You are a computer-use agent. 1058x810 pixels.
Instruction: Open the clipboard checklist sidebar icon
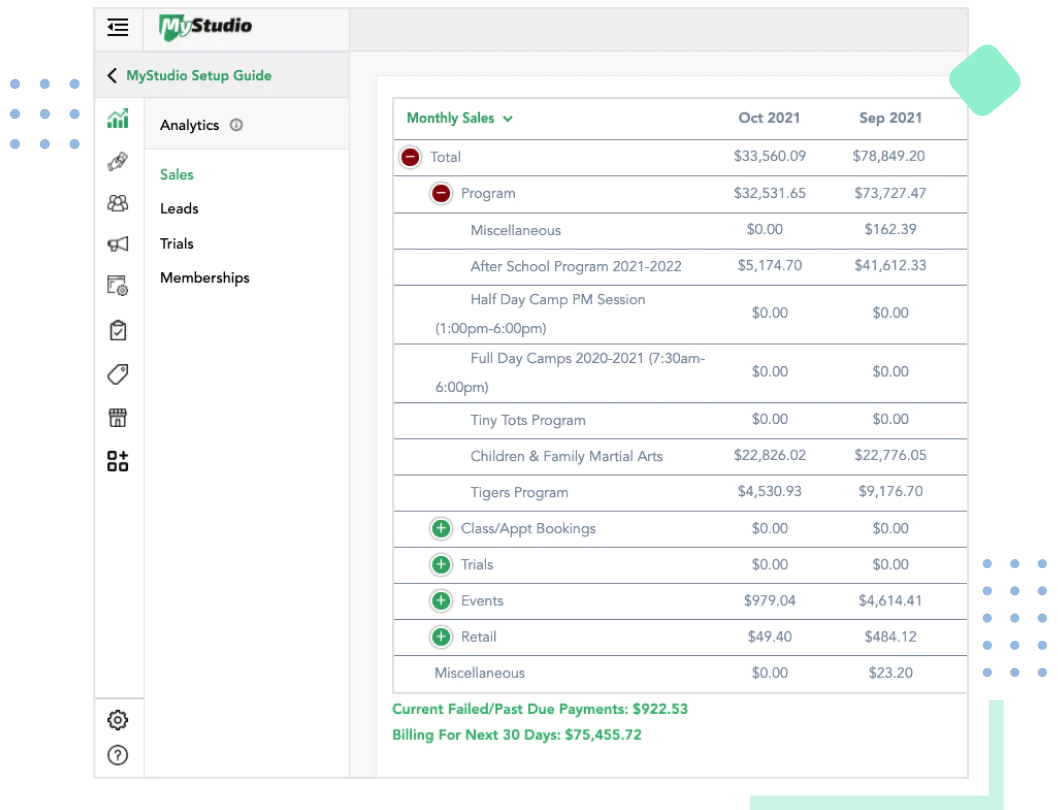pyautogui.click(x=117, y=330)
